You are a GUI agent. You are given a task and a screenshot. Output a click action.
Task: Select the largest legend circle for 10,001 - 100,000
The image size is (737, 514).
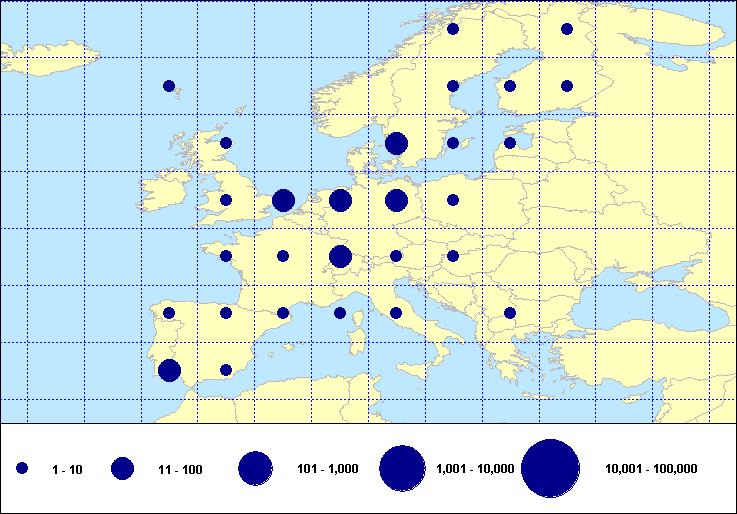(x=551, y=468)
